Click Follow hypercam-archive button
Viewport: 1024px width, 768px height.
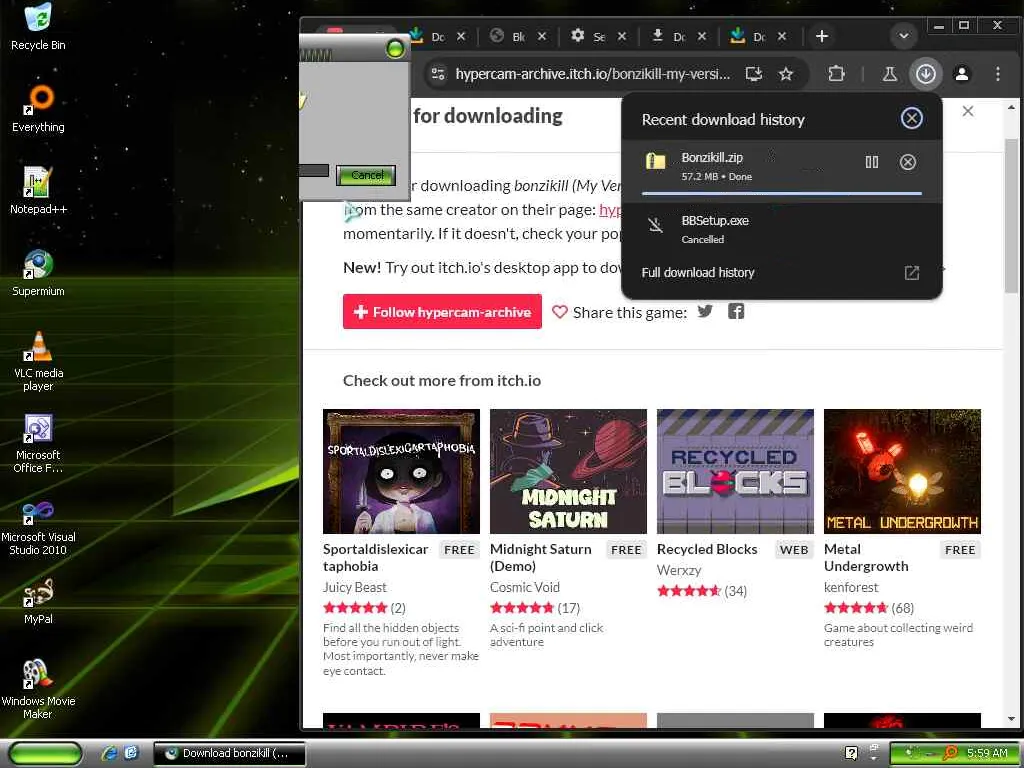point(442,312)
